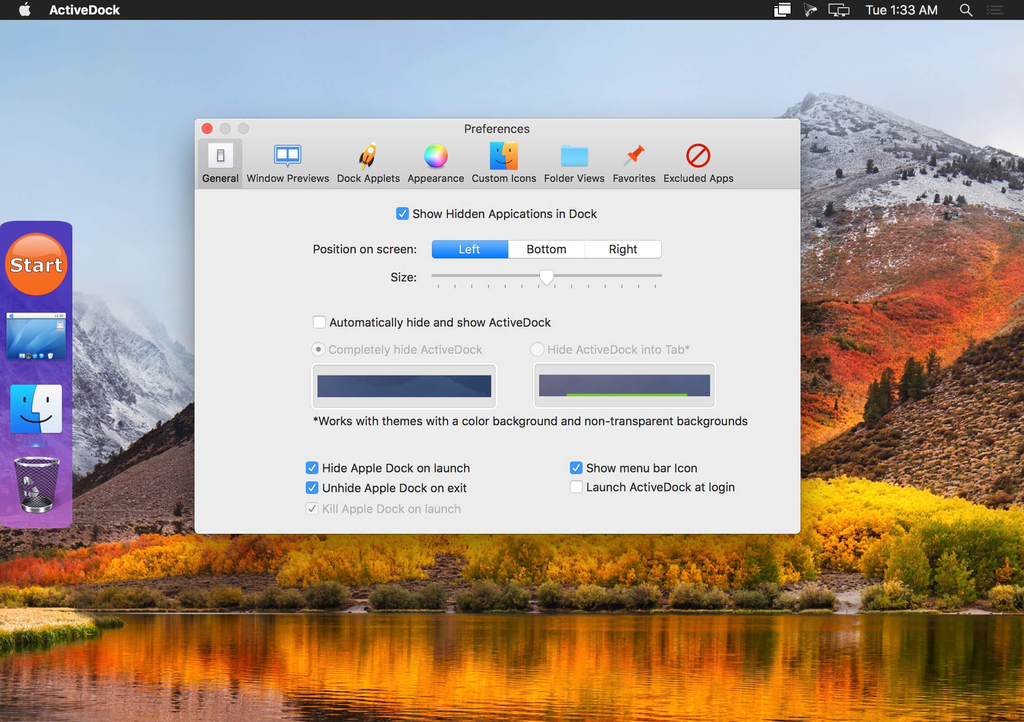This screenshot has width=1024, height=722.
Task: Open the Appearance color wheel pane
Action: pos(435,163)
